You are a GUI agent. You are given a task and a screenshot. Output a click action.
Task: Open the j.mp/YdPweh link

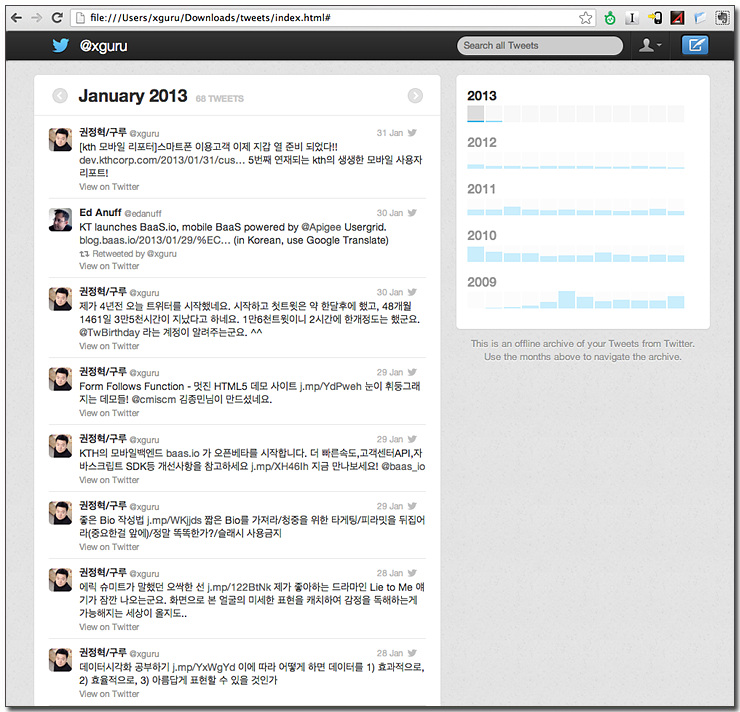[330, 386]
